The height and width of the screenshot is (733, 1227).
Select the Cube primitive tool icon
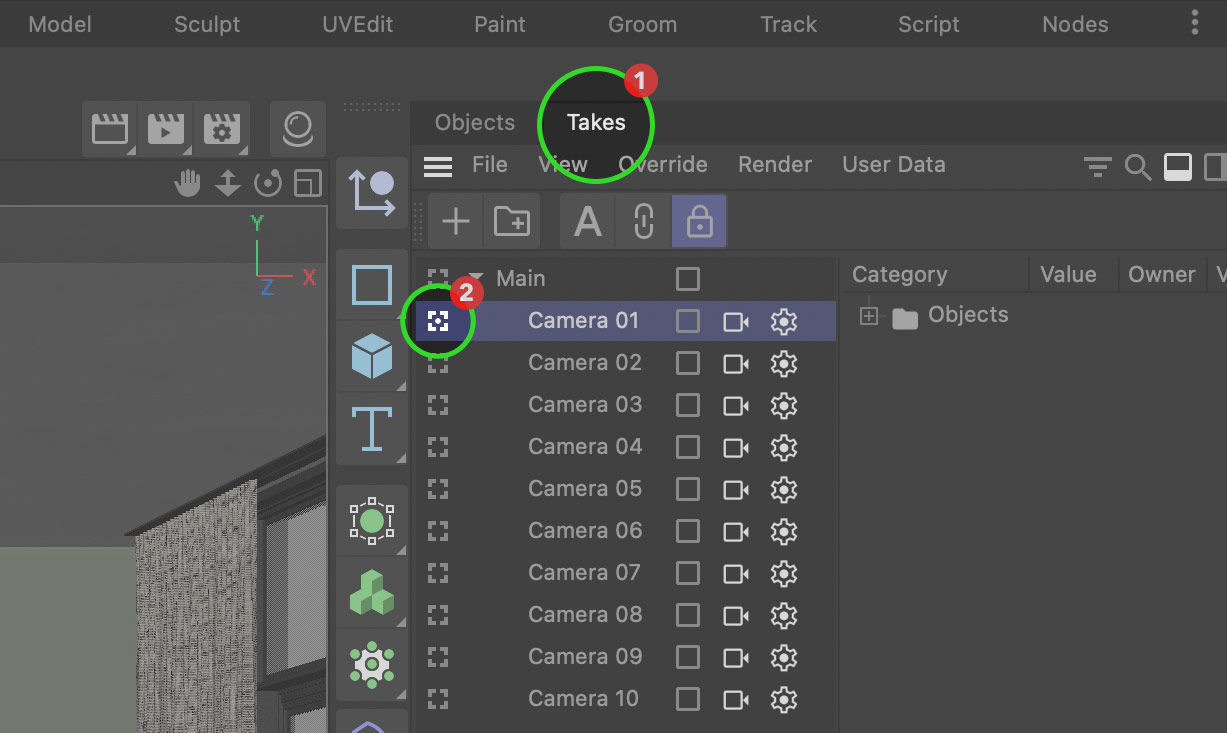coord(372,357)
